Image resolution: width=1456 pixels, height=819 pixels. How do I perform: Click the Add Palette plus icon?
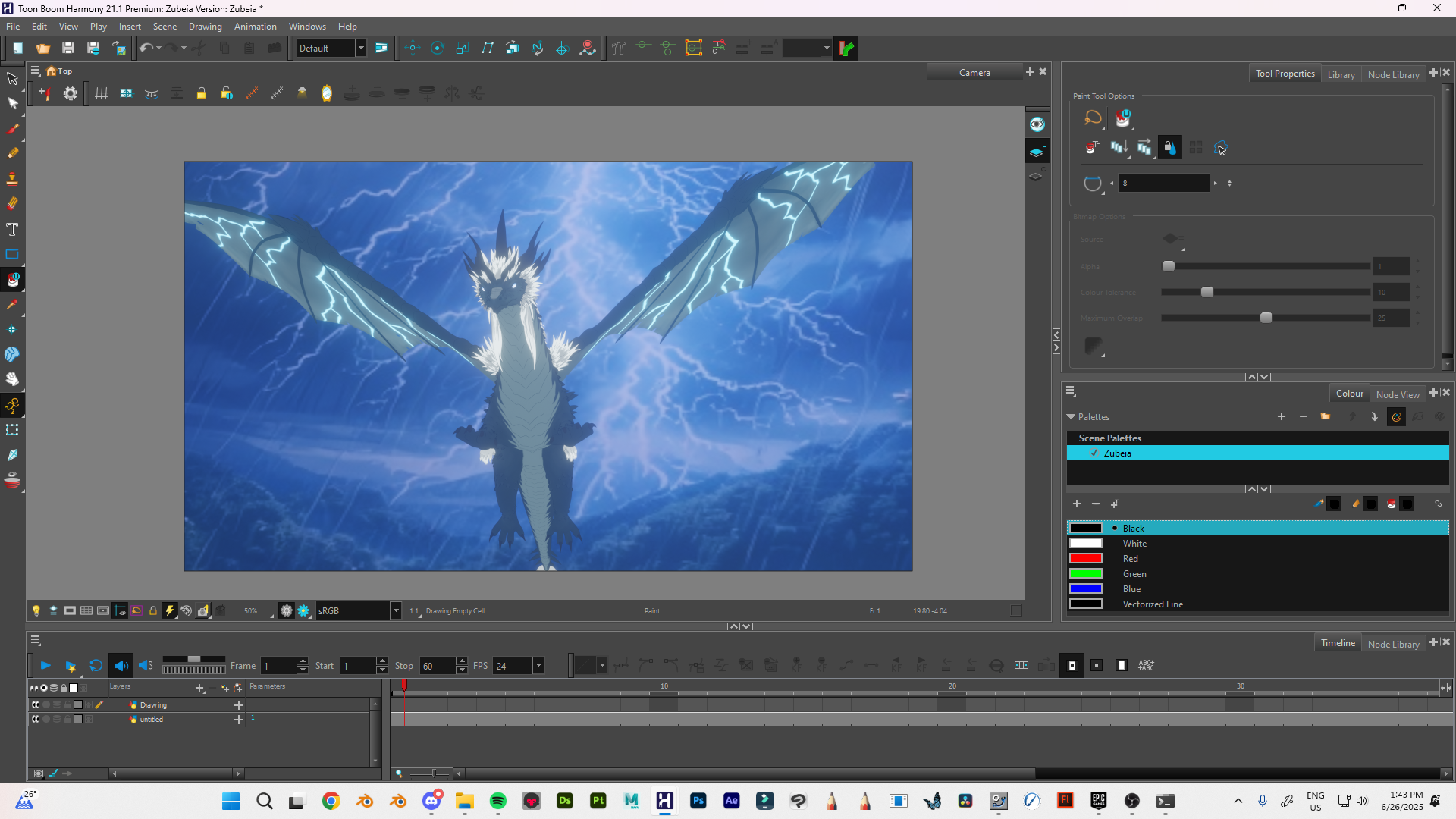(1282, 416)
